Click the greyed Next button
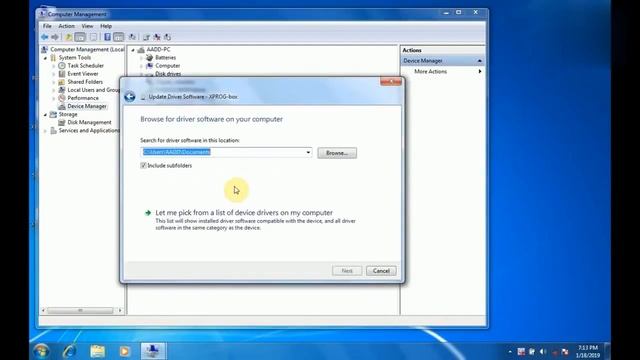The width and height of the screenshot is (640, 360). 347,271
